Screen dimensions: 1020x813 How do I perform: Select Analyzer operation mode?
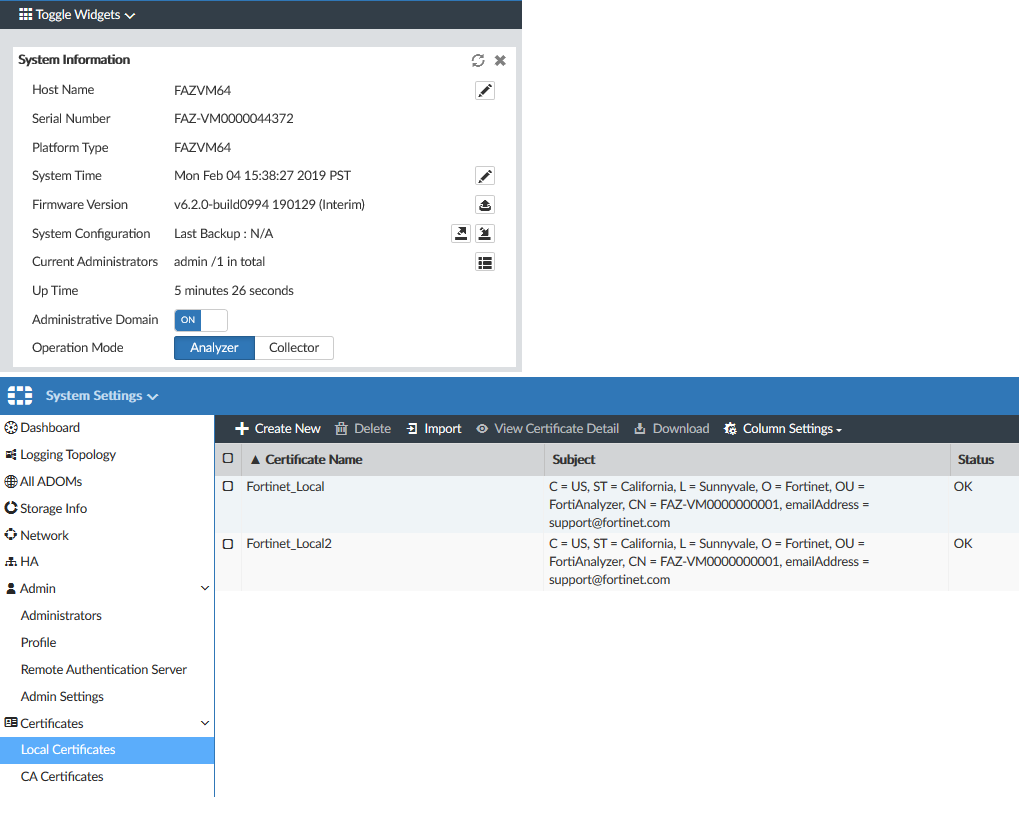214,348
